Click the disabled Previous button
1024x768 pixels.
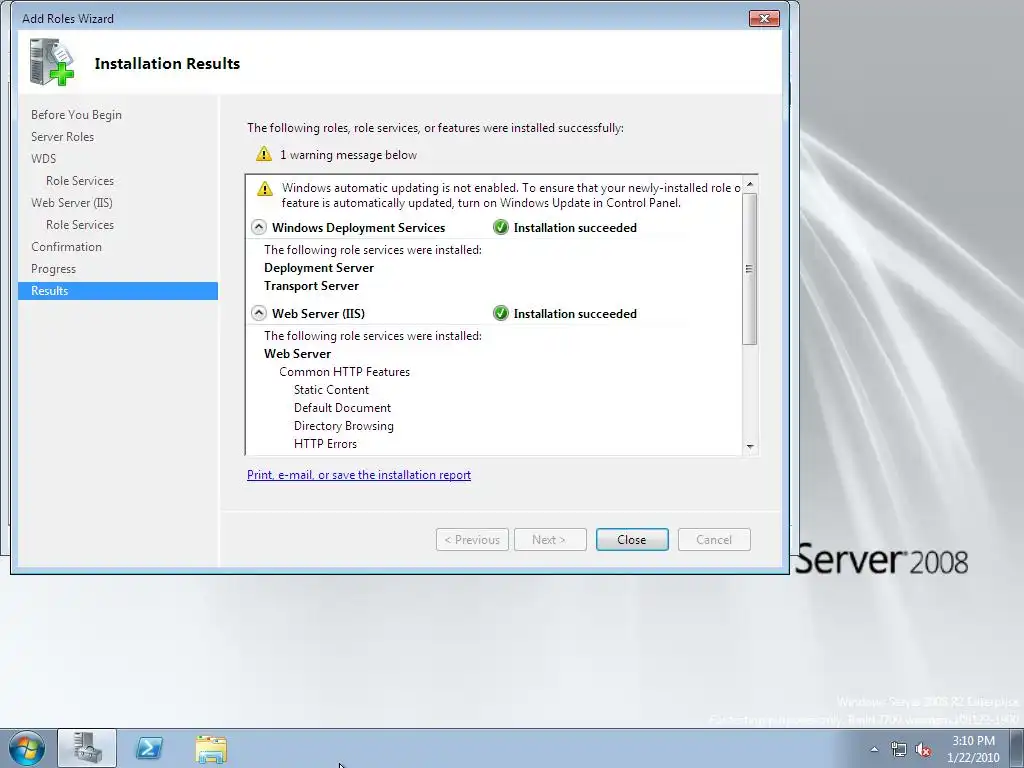(x=472, y=539)
